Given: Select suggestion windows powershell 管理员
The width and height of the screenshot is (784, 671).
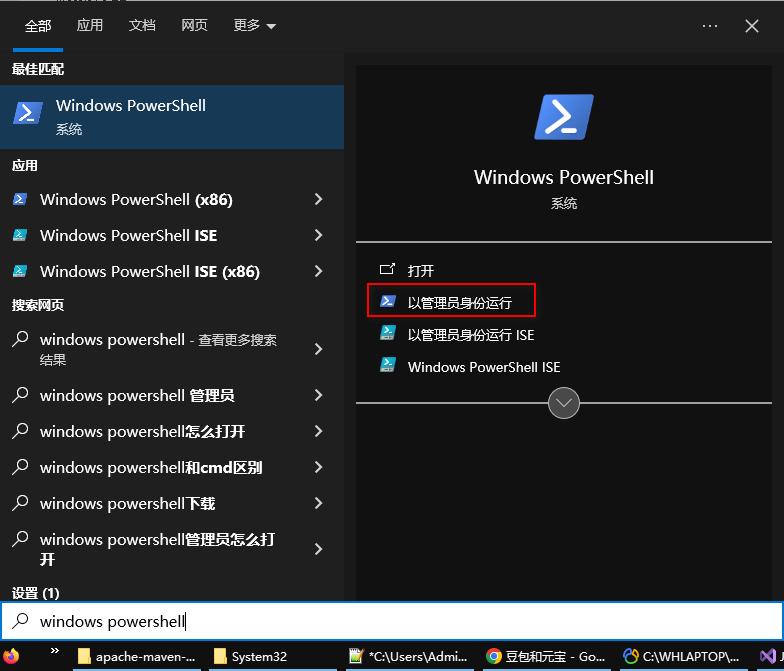Looking at the screenshot, I should (150, 396).
